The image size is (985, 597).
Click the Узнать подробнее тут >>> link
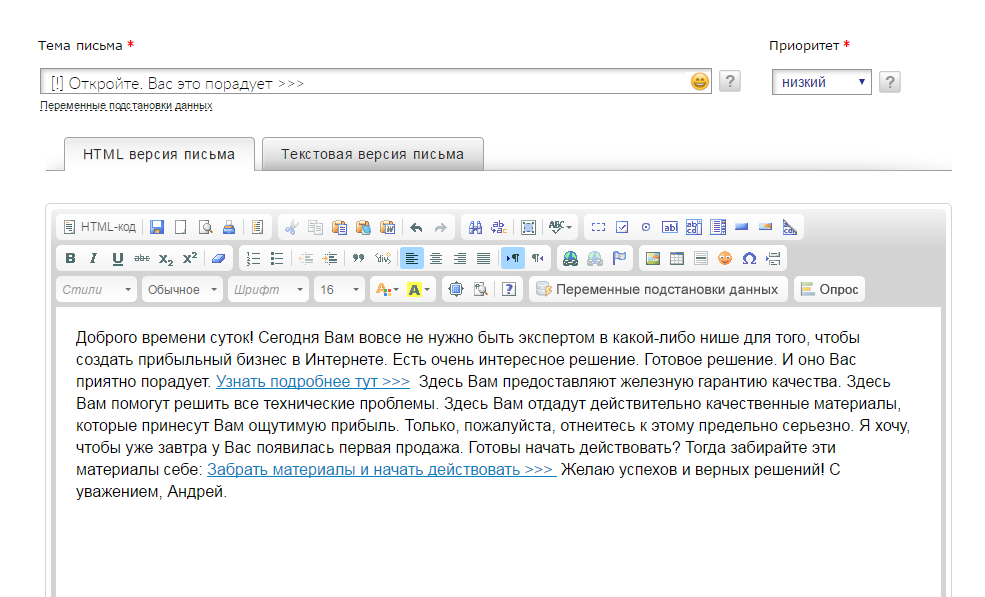tap(313, 381)
